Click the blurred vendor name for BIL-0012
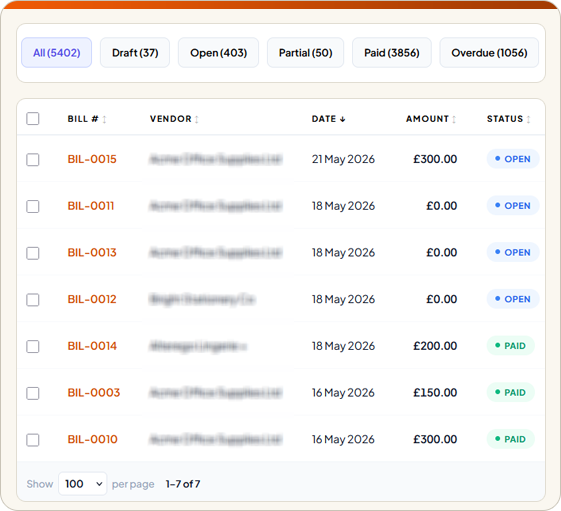The width and height of the screenshot is (561, 511). (202, 299)
